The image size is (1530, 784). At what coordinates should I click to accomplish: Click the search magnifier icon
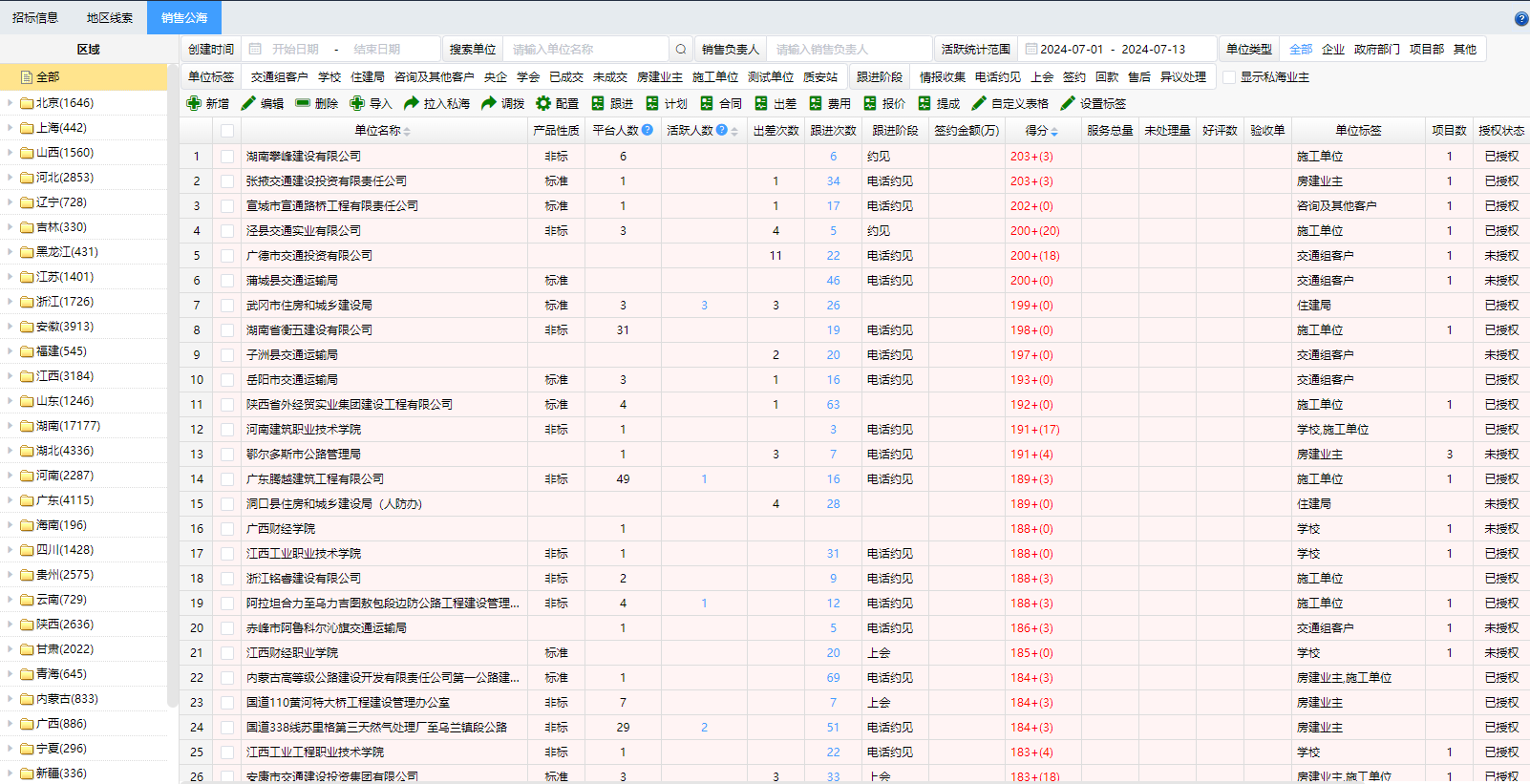coord(681,49)
